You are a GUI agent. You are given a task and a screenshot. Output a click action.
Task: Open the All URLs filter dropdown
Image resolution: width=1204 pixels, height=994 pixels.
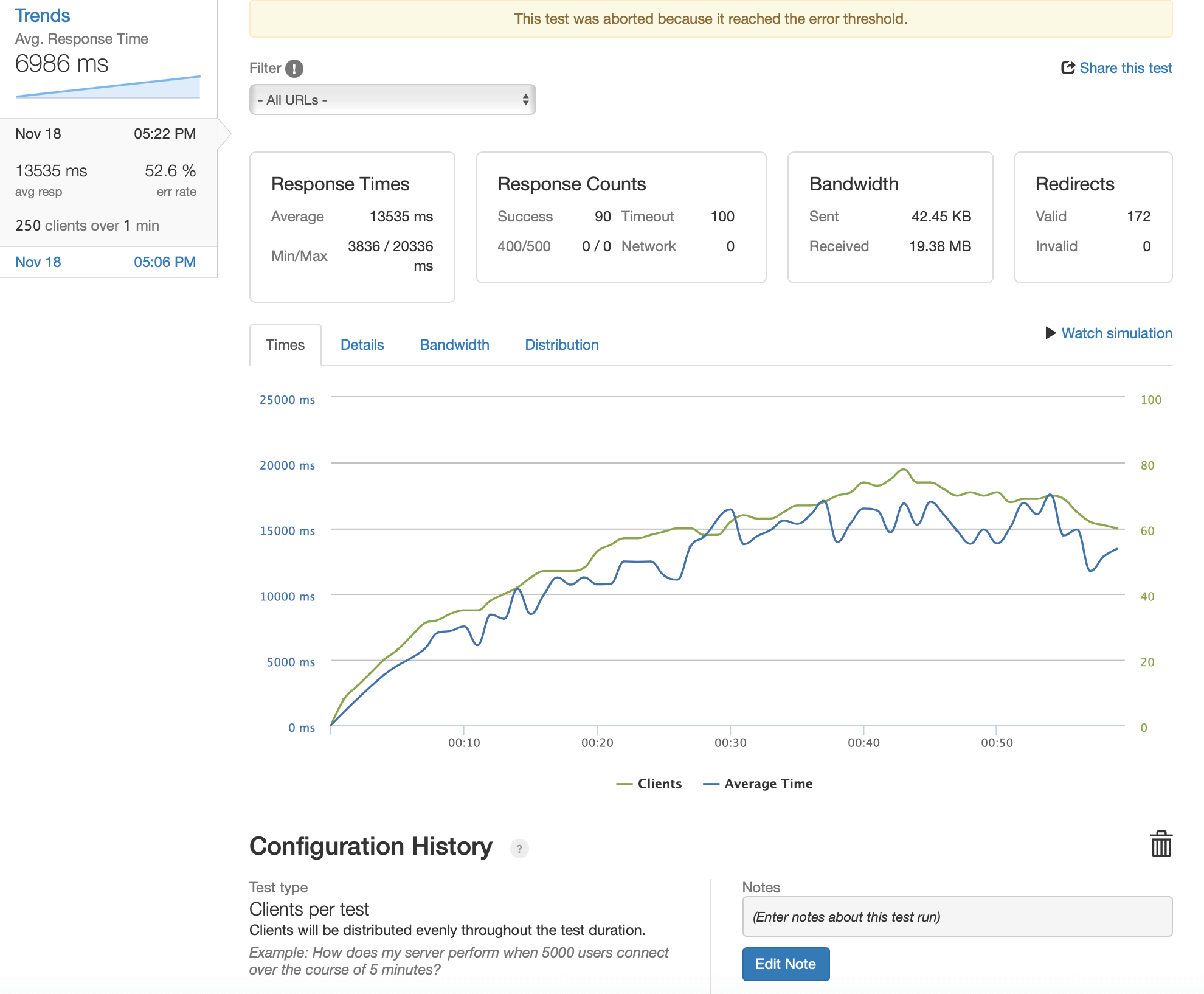point(392,100)
